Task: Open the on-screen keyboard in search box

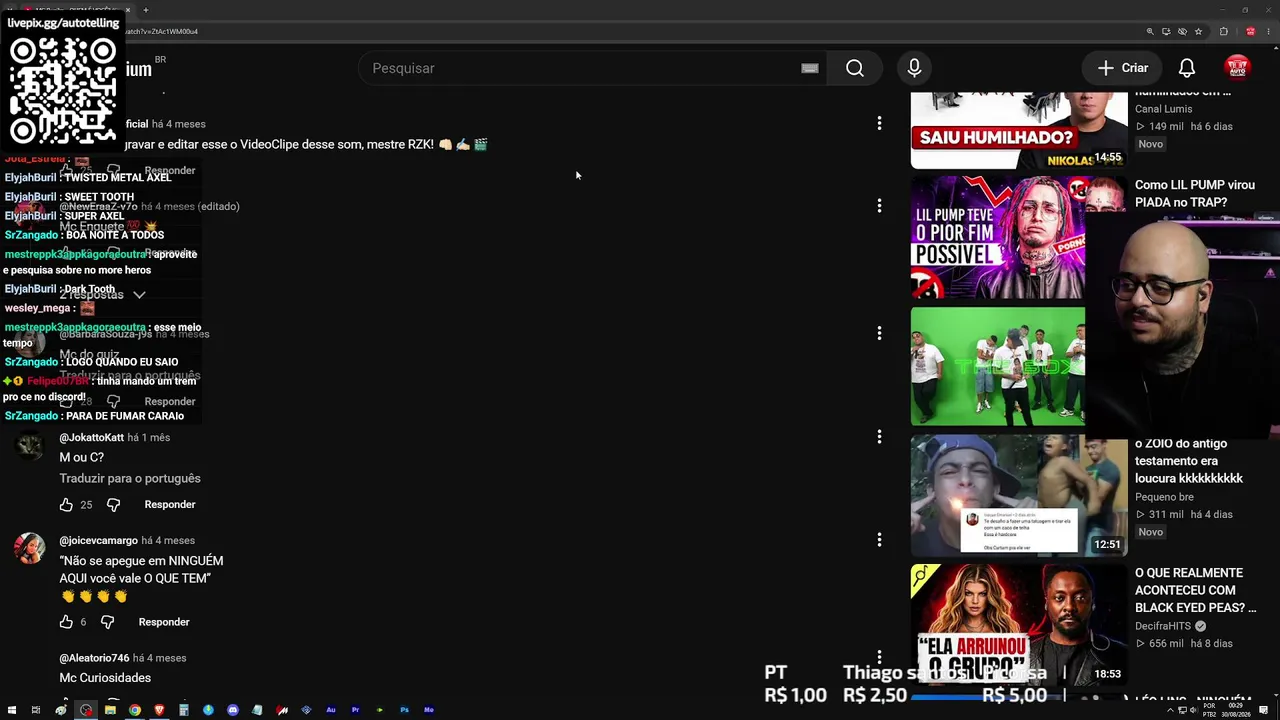Action: [x=810, y=68]
